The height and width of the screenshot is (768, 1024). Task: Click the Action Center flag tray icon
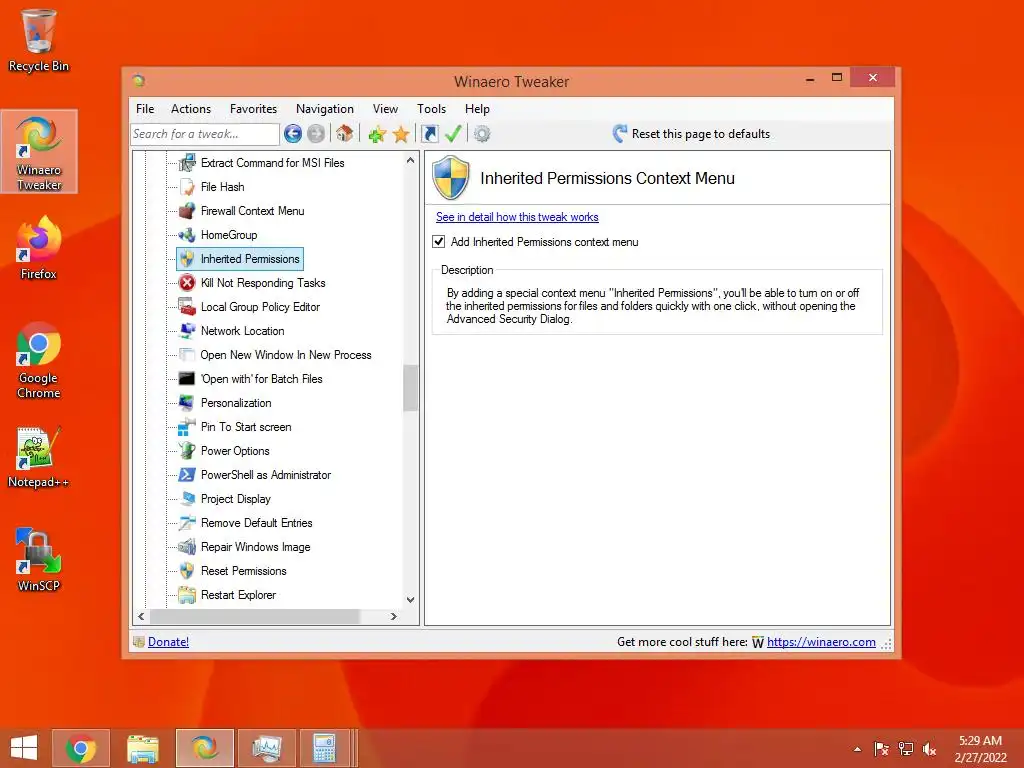[x=881, y=749]
